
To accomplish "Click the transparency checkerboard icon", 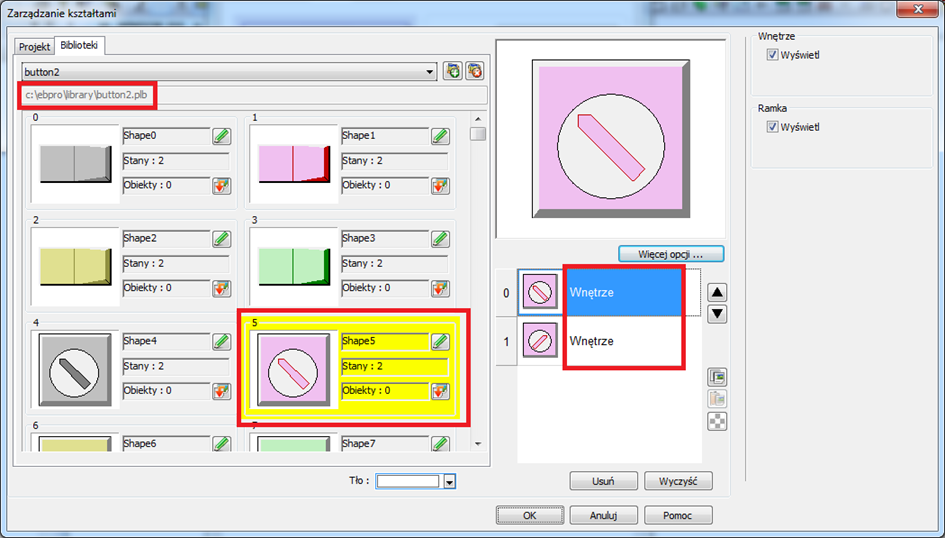I will point(717,421).
